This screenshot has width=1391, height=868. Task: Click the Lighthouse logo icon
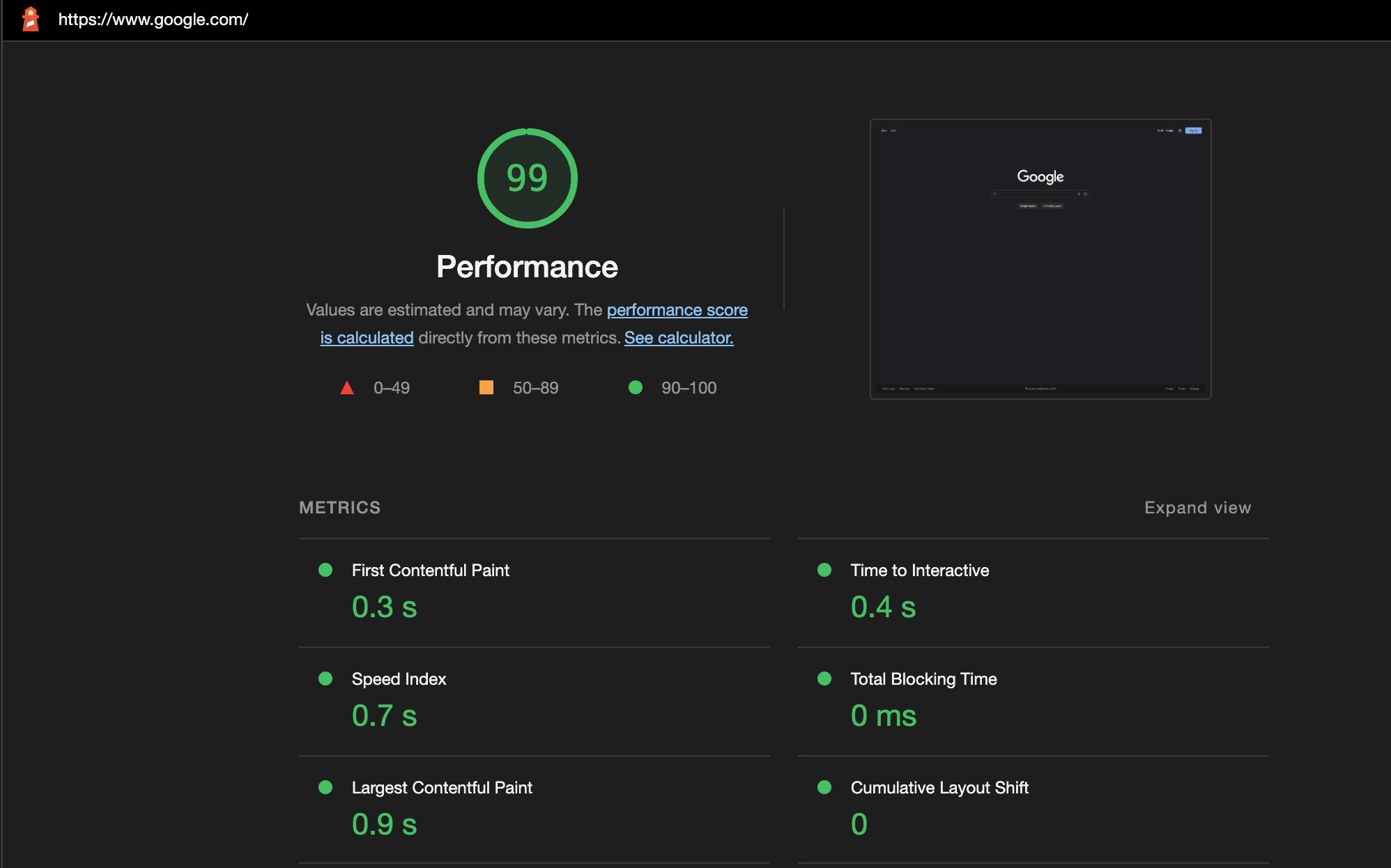[x=31, y=20]
